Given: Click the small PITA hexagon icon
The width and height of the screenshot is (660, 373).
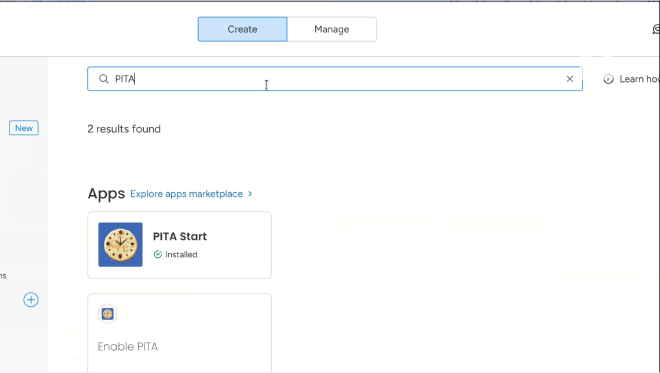Looking at the screenshot, I should pyautogui.click(x=107, y=314).
